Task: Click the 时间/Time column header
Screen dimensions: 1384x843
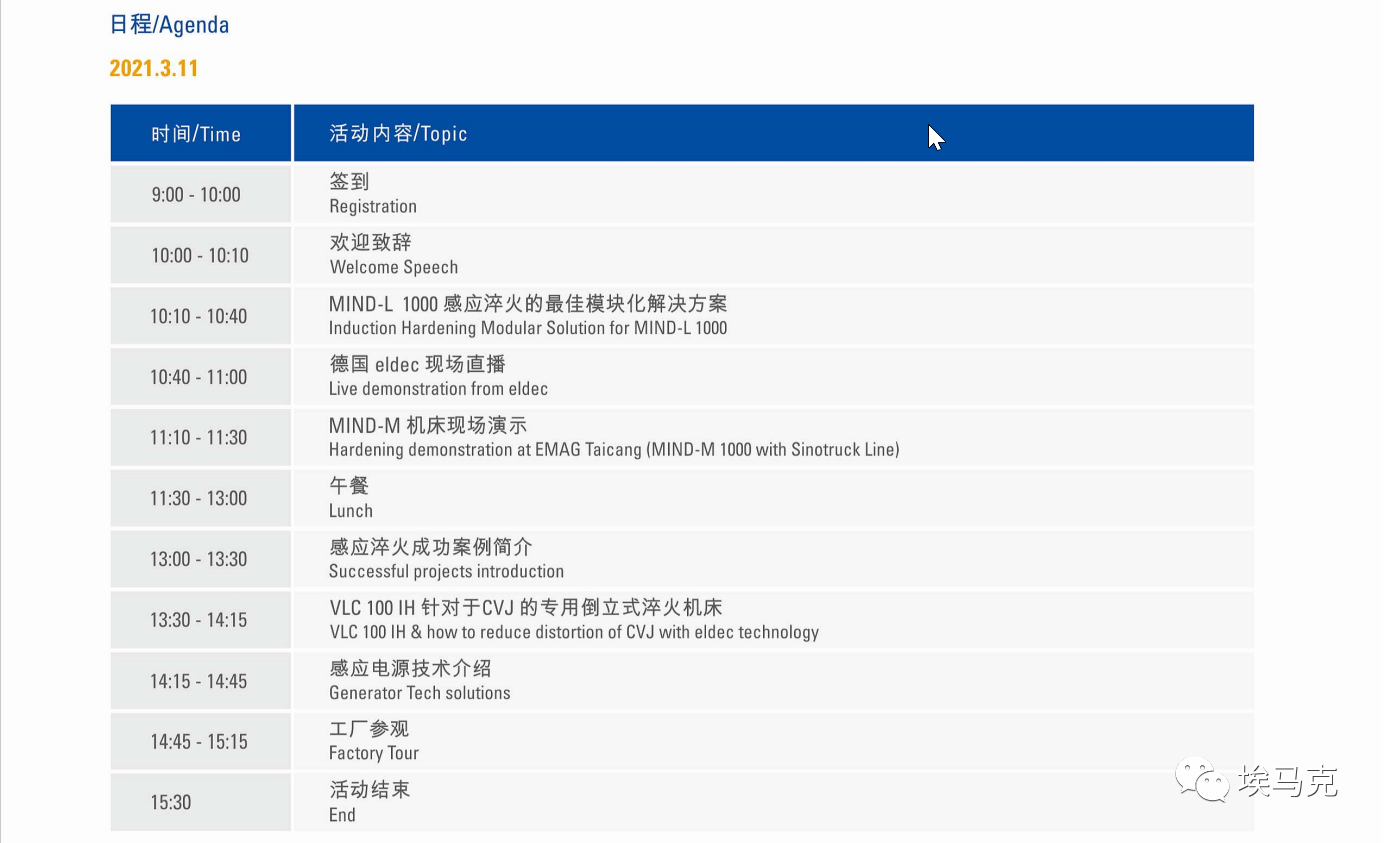Action: point(200,133)
